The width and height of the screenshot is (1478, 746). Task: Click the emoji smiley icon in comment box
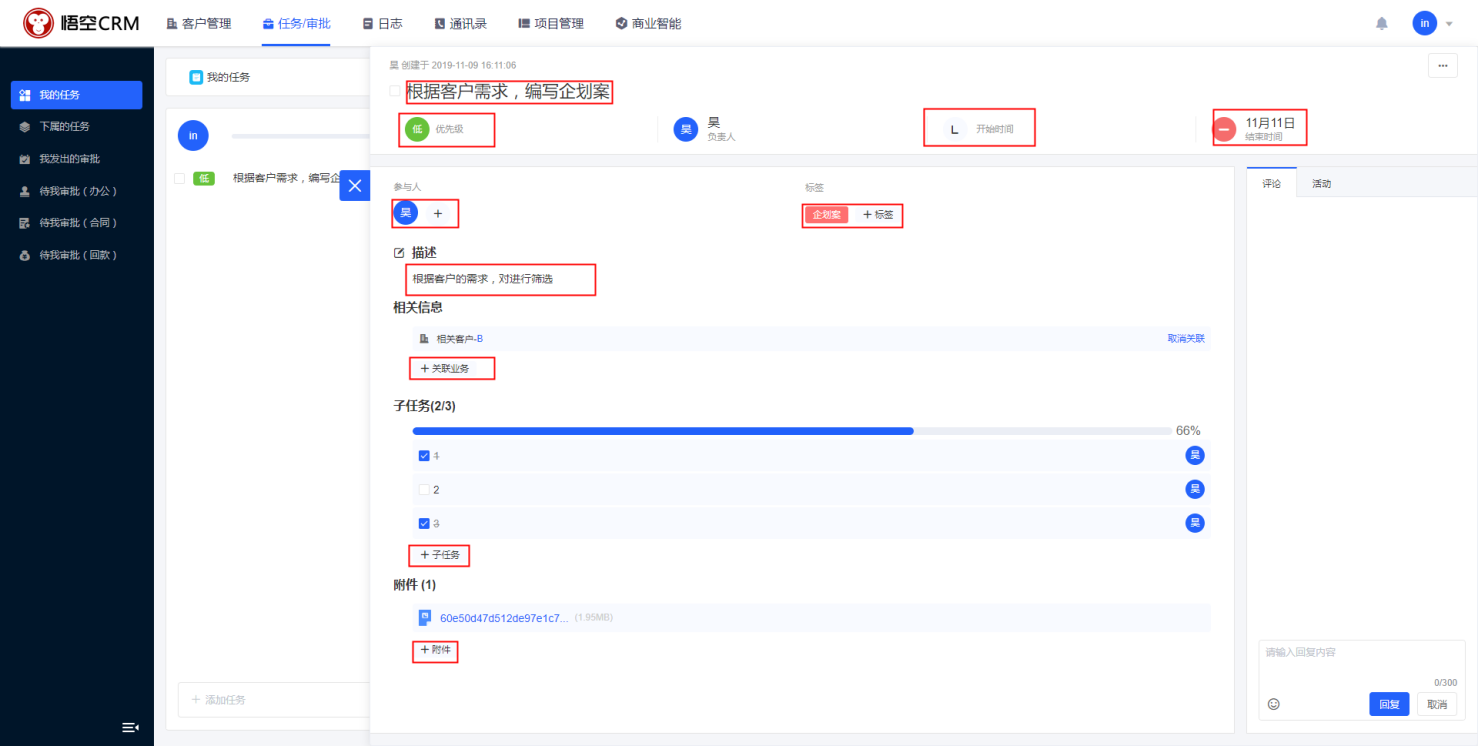pyautogui.click(x=1273, y=704)
